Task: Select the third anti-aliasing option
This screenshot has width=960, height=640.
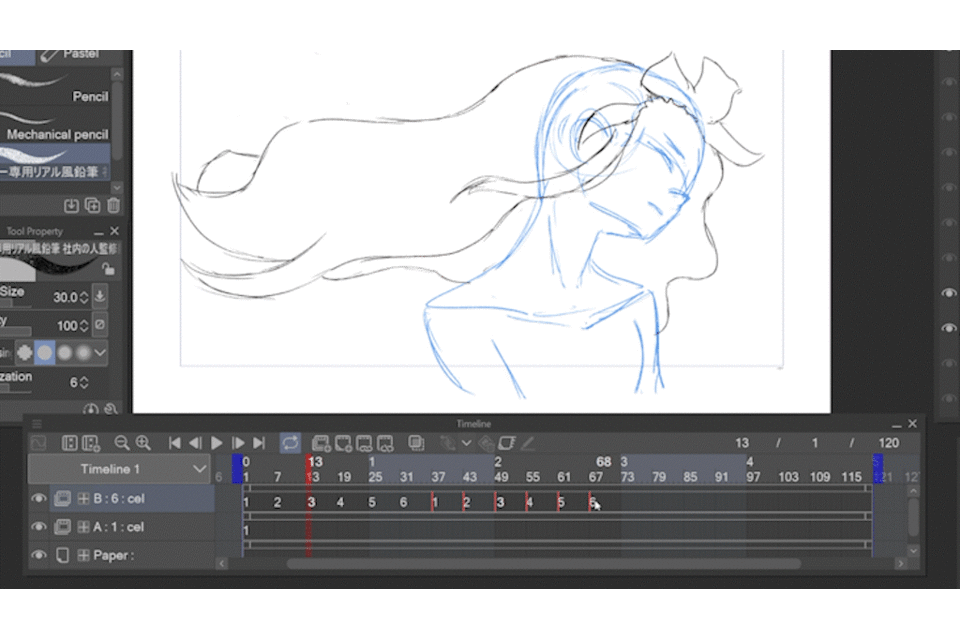Action: coord(64,353)
